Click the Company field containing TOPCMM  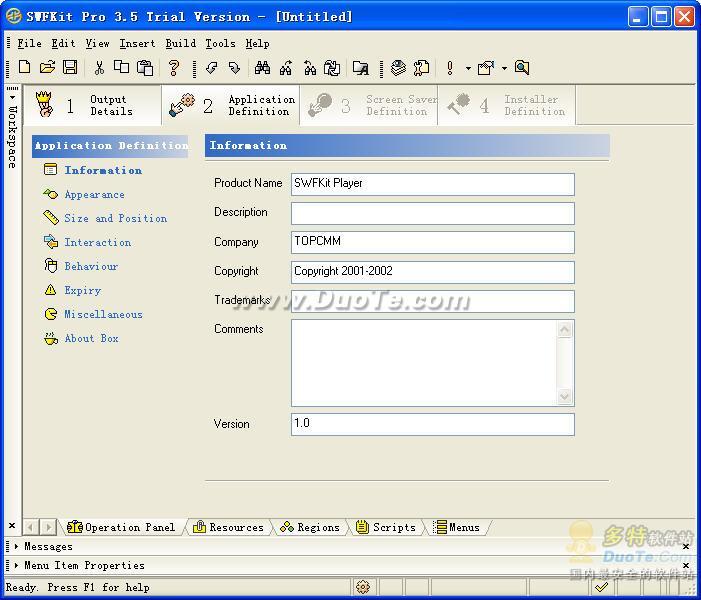pyautogui.click(x=433, y=242)
